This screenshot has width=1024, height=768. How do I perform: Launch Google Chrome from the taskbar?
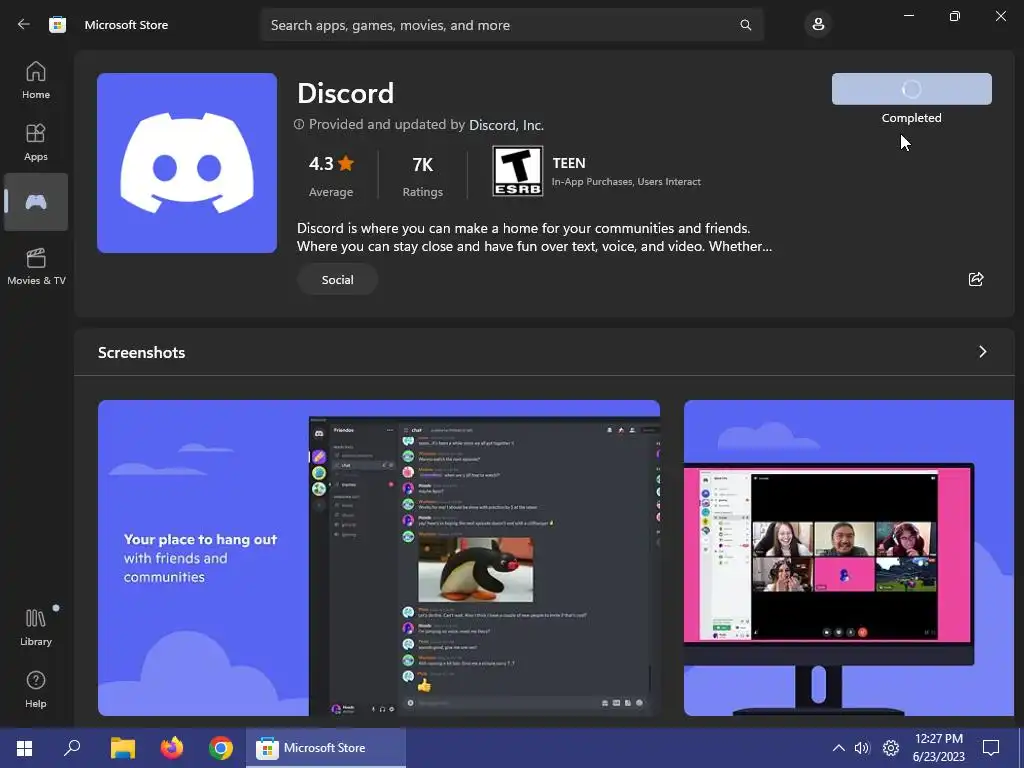point(221,748)
